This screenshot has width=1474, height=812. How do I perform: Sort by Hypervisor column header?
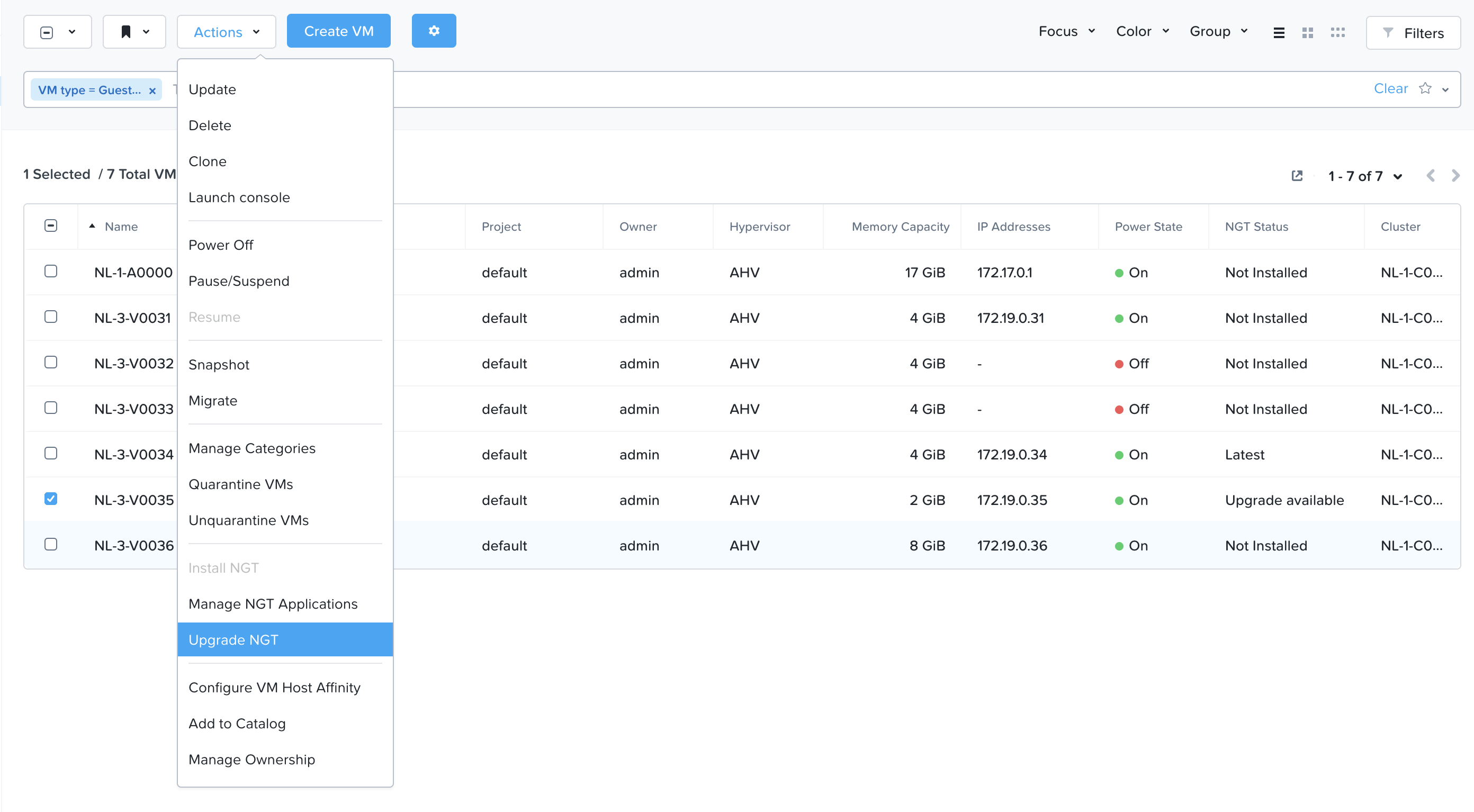point(759,227)
